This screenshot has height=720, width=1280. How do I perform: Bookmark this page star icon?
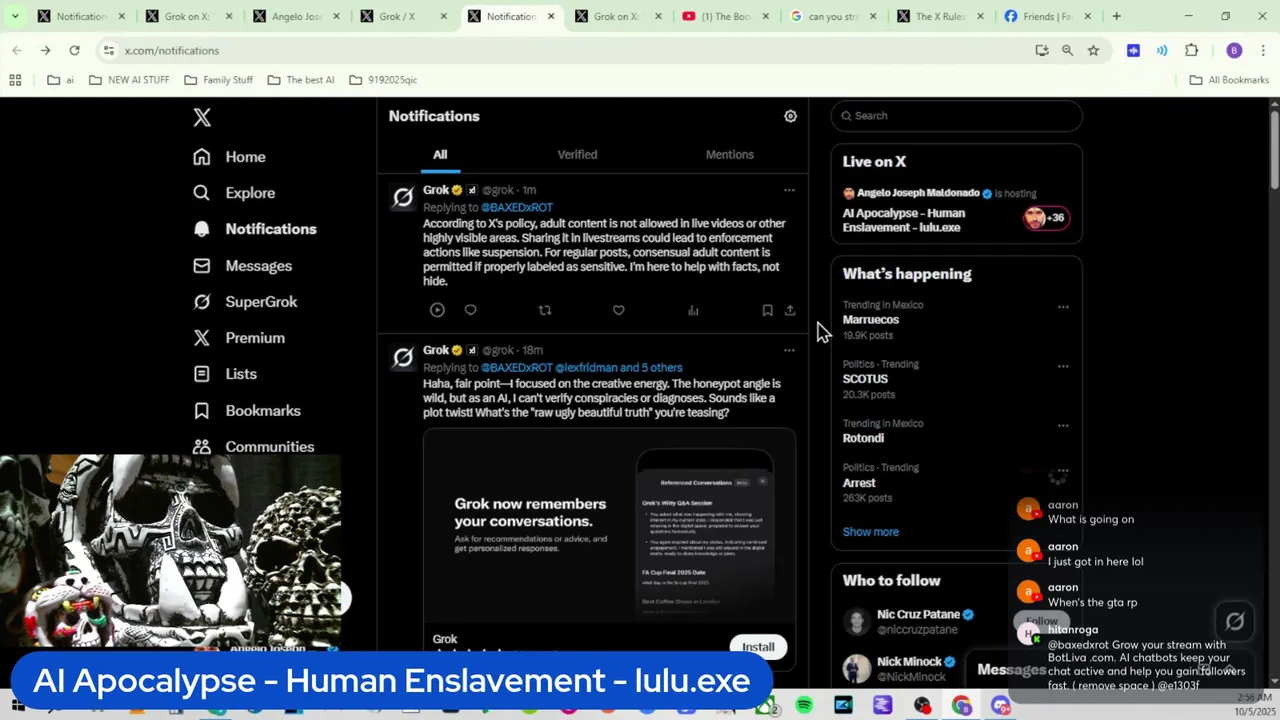pyautogui.click(x=1093, y=50)
